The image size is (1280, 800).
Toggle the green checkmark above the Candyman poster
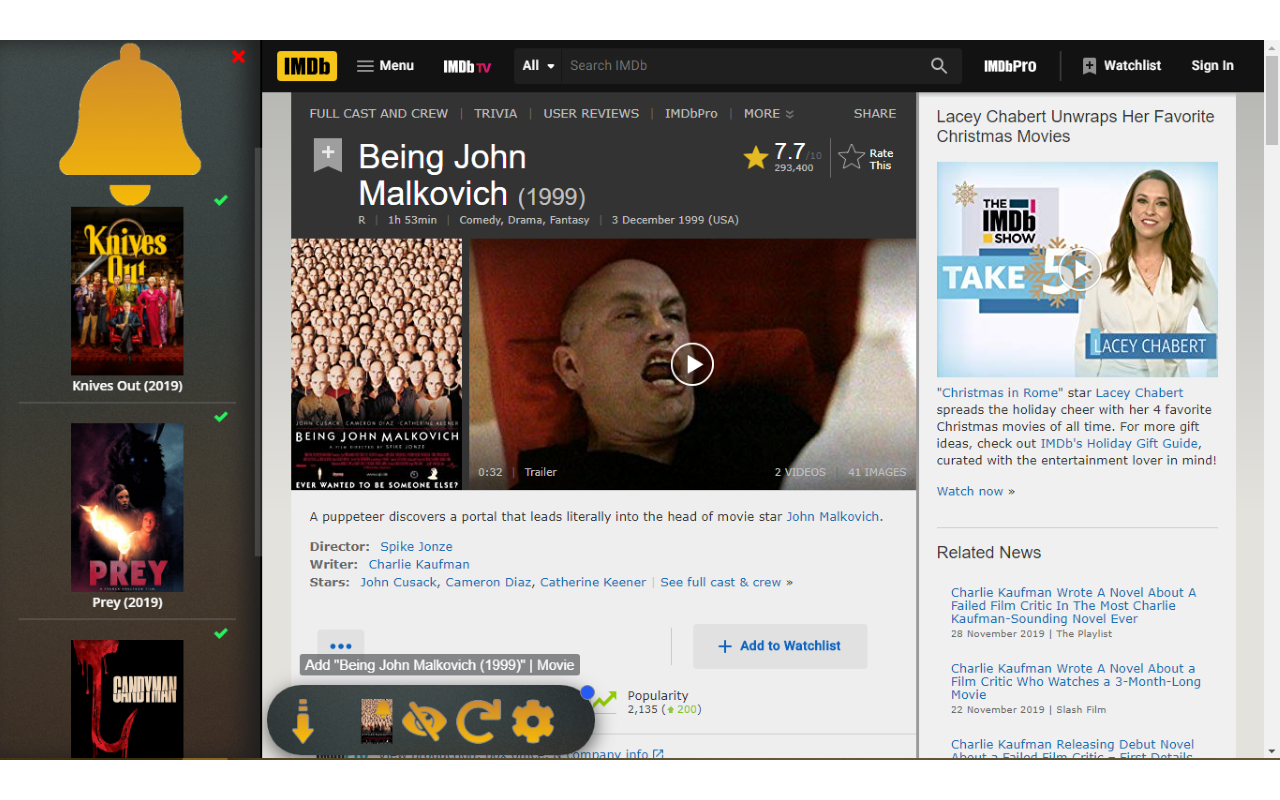click(x=221, y=633)
